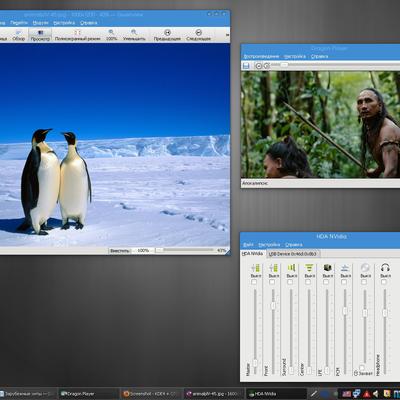Click the red warning triangle tray icon

click(x=367, y=394)
